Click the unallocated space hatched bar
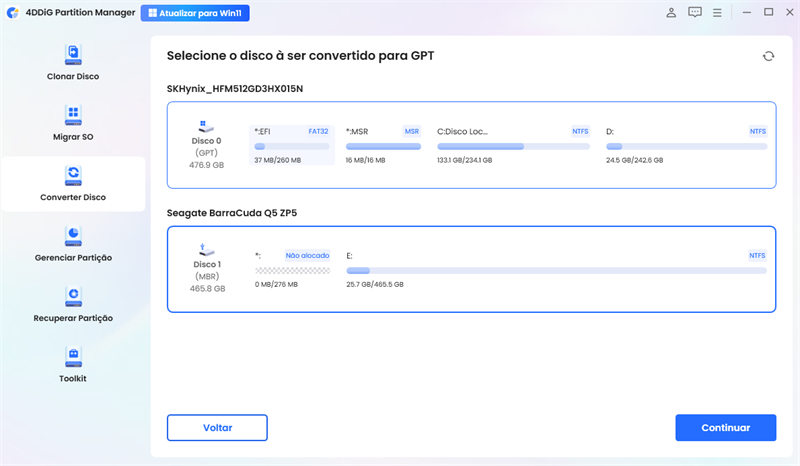 click(x=292, y=271)
